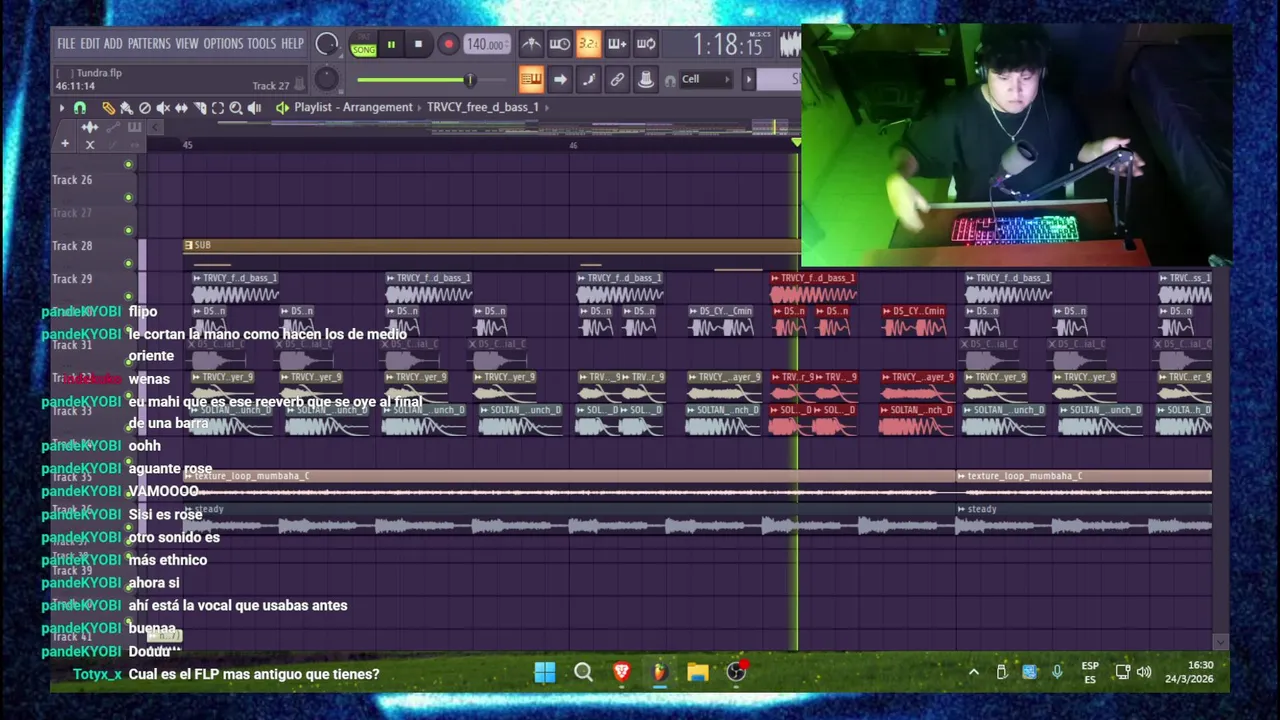Click the plus add-track button in playlist header
1280x720 pixels.
(x=65, y=144)
